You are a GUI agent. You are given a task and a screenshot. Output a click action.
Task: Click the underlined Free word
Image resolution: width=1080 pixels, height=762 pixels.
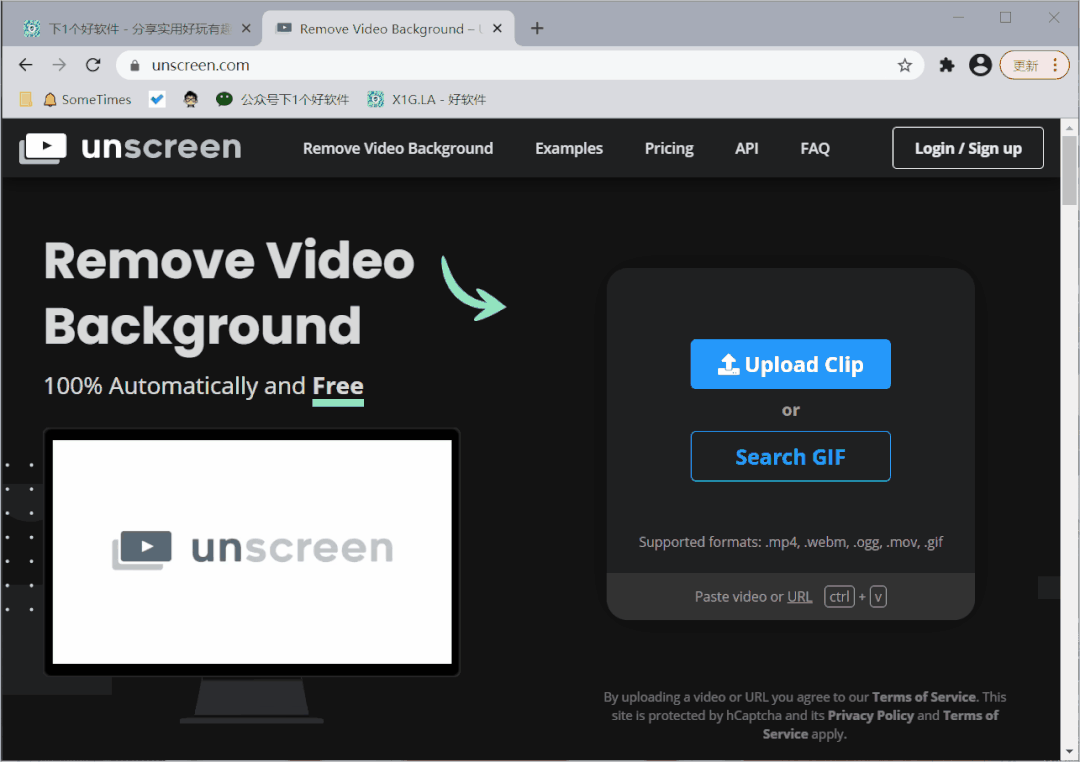[x=338, y=387]
